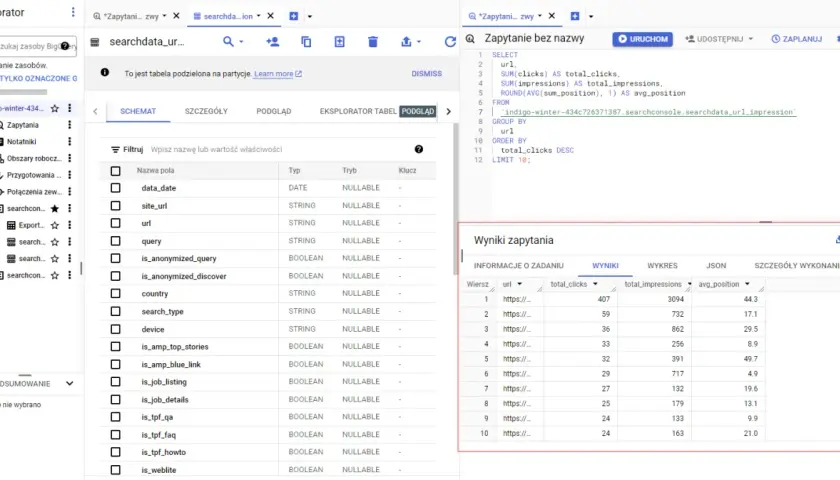This screenshot has height=480, width=840.
Task: Switch to PODGLĄD tab
Action: (x=274, y=111)
